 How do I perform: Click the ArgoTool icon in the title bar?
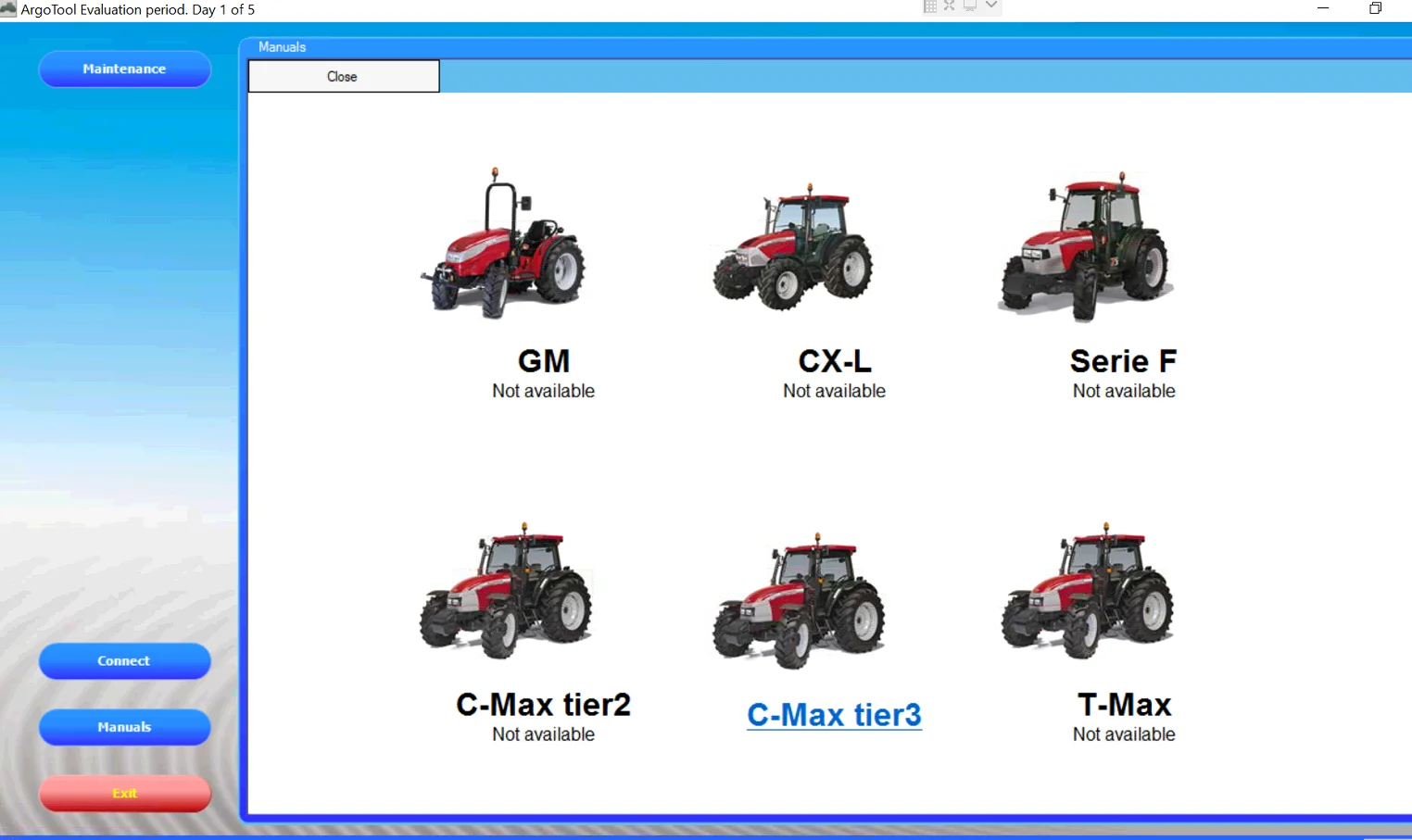coord(9,9)
